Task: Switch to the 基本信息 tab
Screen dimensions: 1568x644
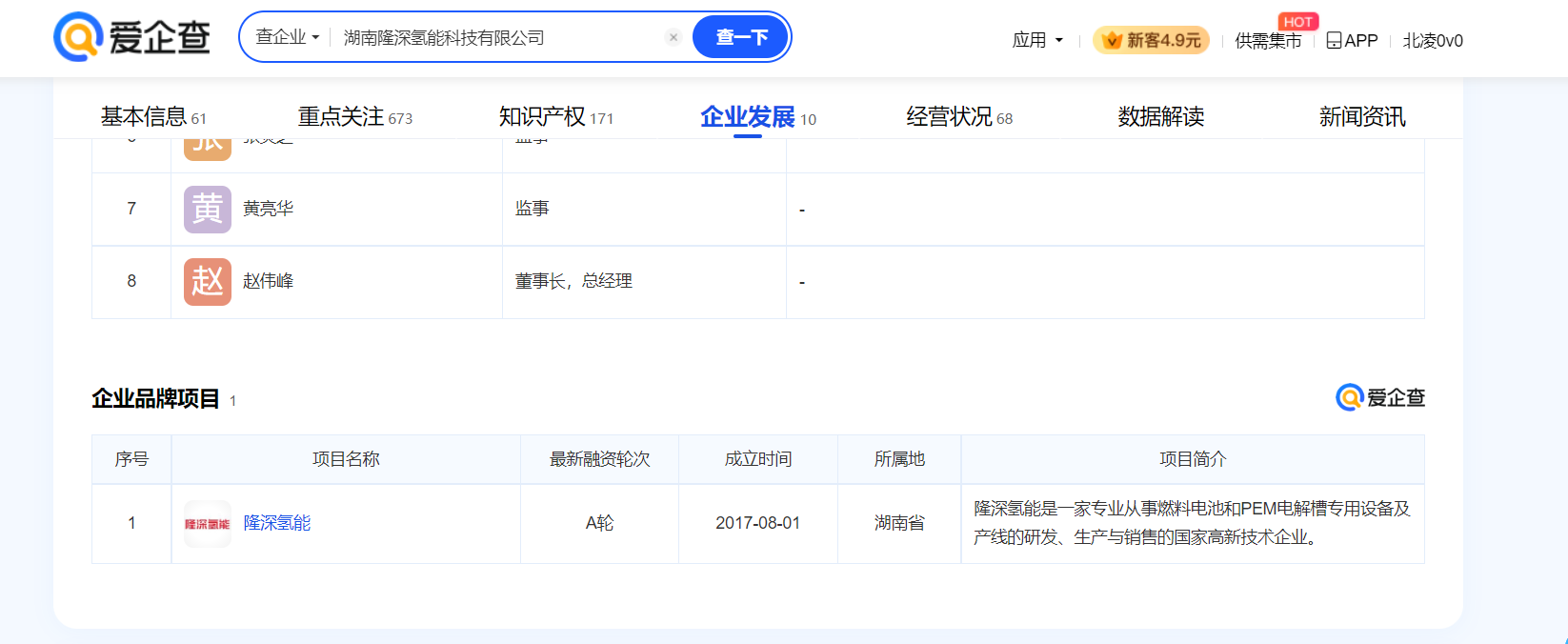Action: click(153, 116)
